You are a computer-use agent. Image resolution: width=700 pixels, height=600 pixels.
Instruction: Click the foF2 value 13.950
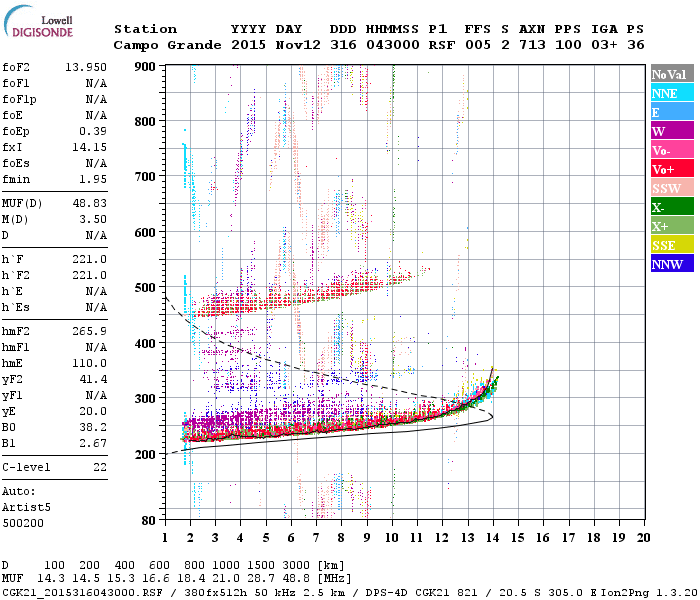[x=86, y=67]
